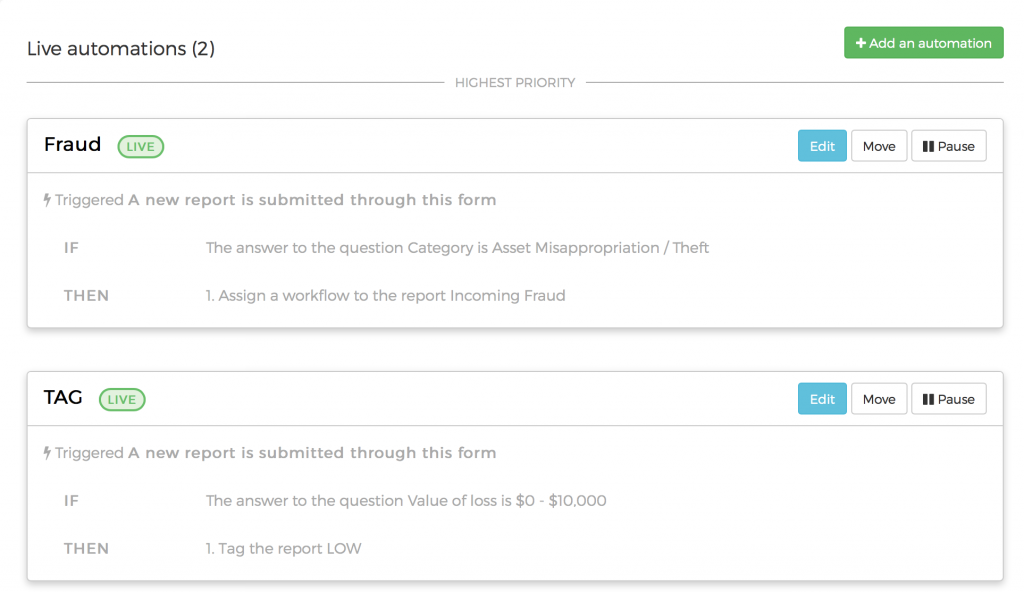Image resolution: width=1024 pixels, height=592 pixels.
Task: Select the TAG automation title
Action: [x=63, y=397]
